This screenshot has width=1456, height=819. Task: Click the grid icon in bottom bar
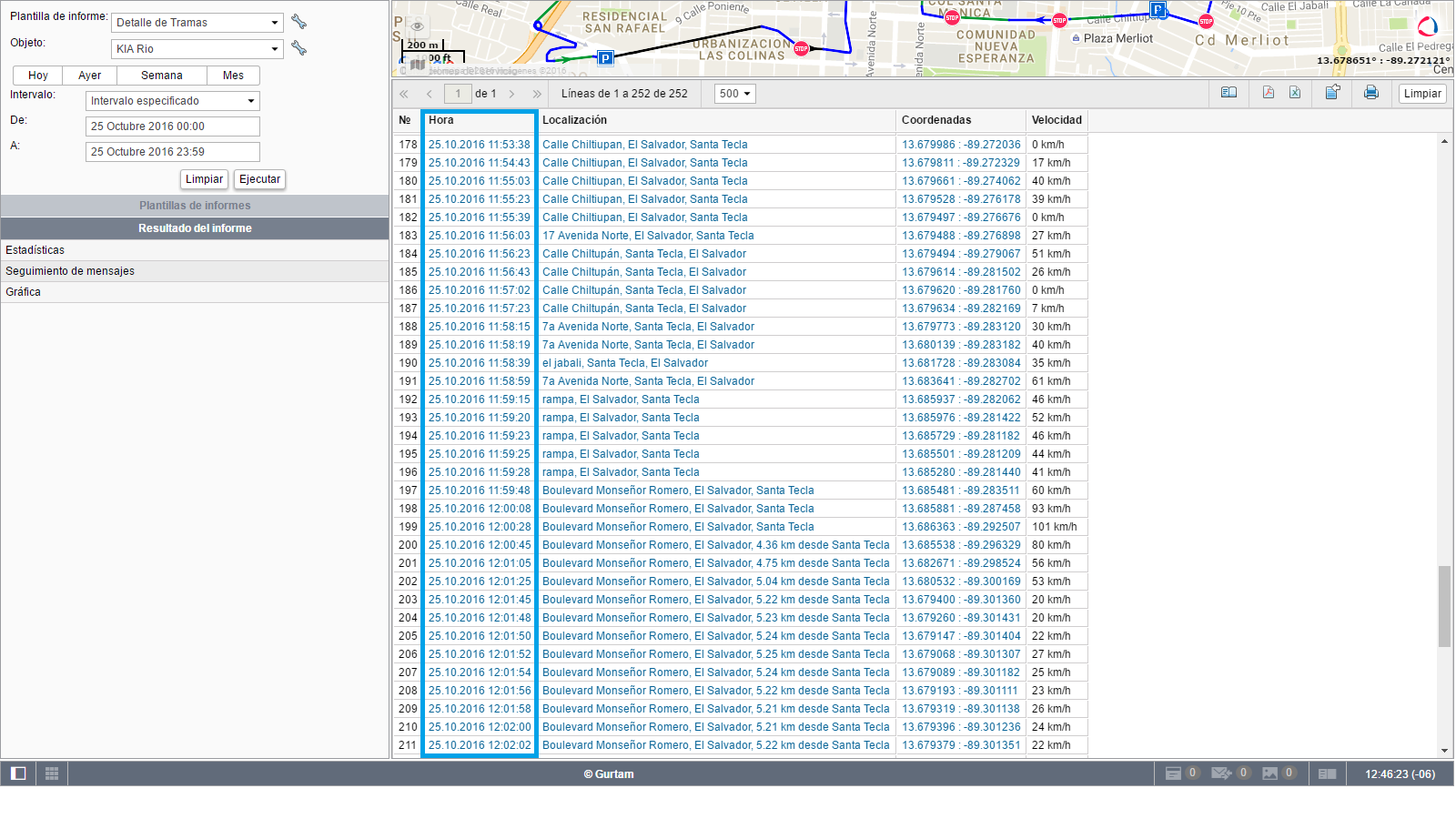click(x=52, y=773)
